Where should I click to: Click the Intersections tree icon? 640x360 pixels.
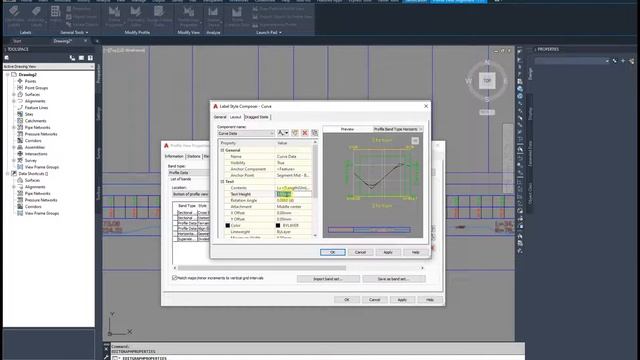coord(20,154)
